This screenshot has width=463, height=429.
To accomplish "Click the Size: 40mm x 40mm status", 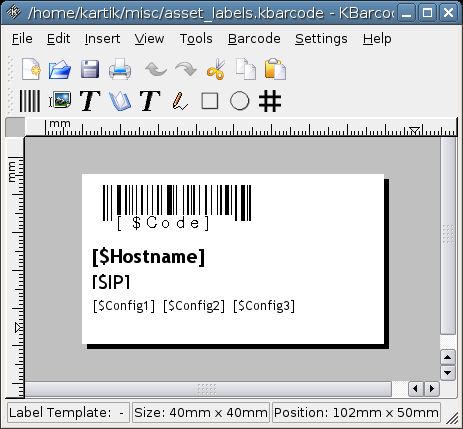I will coord(201,413).
